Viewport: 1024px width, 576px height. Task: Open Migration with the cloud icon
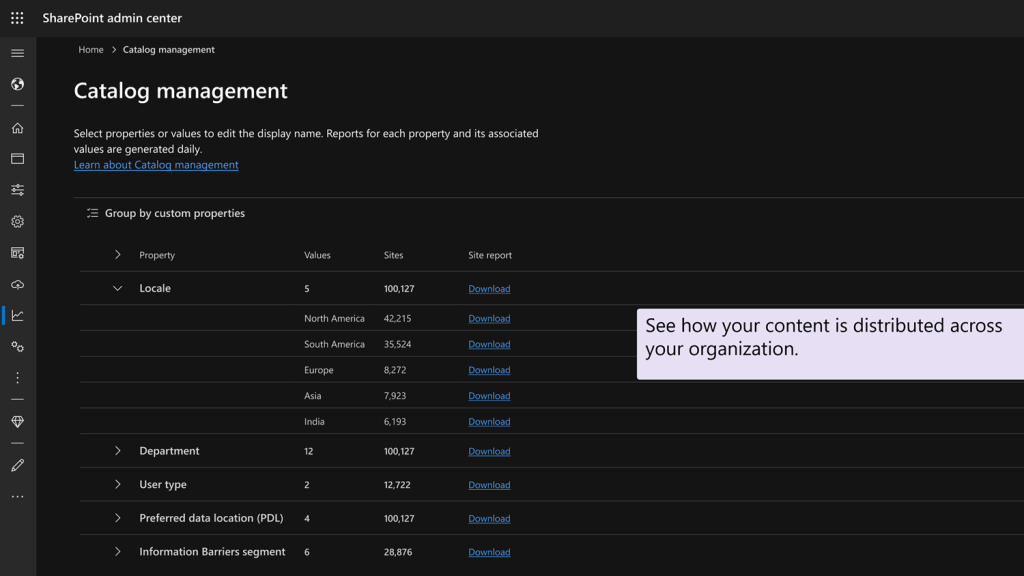pos(17,285)
